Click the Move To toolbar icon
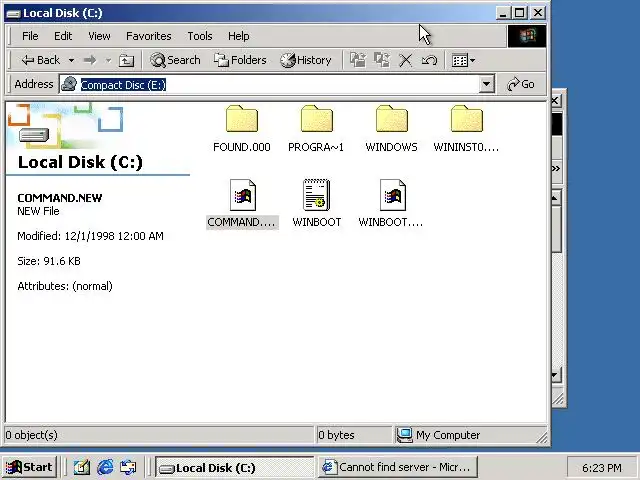The image size is (640, 480). coord(358,60)
